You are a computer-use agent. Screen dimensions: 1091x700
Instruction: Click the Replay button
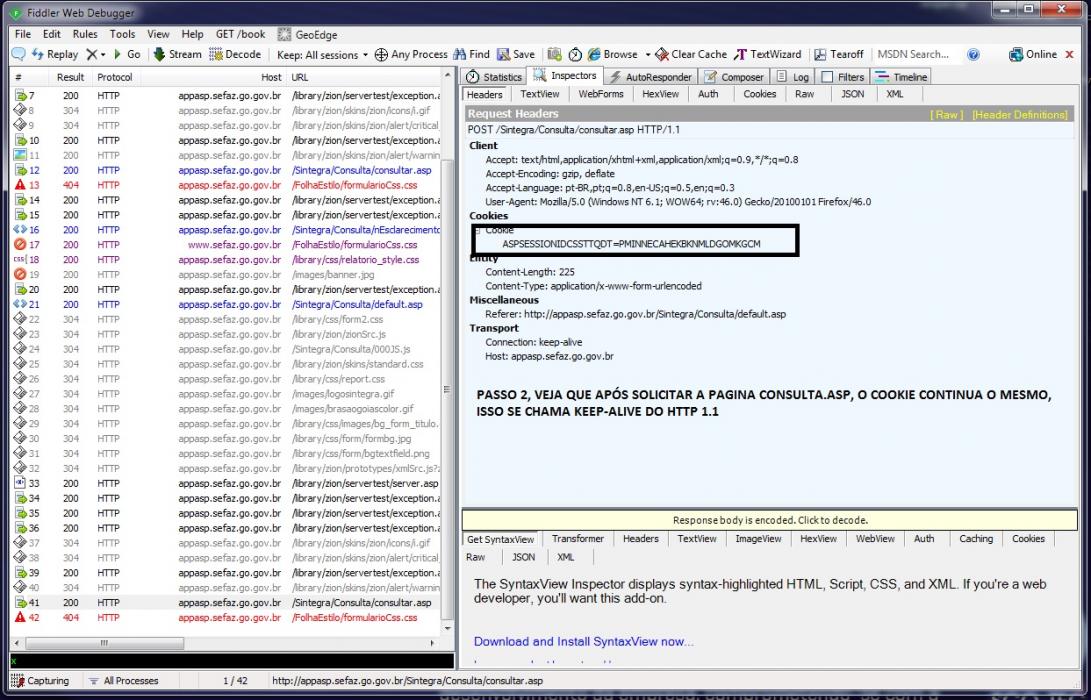click(x=55, y=54)
